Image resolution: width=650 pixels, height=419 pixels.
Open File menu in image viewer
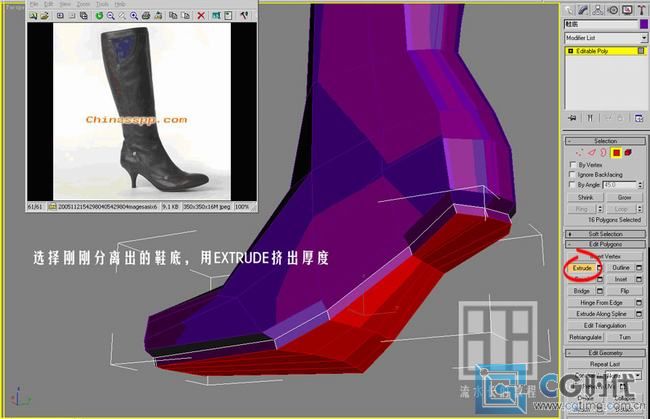click(x=34, y=4)
